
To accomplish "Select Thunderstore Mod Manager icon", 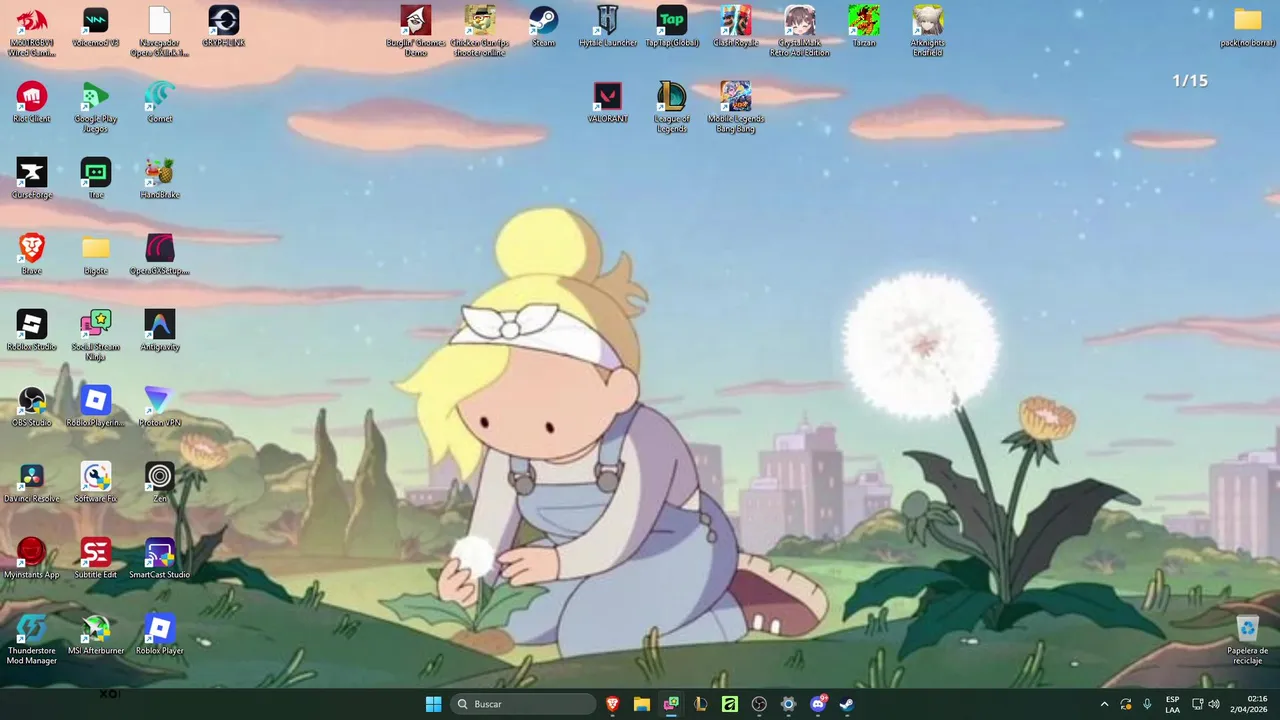I will point(32,640).
